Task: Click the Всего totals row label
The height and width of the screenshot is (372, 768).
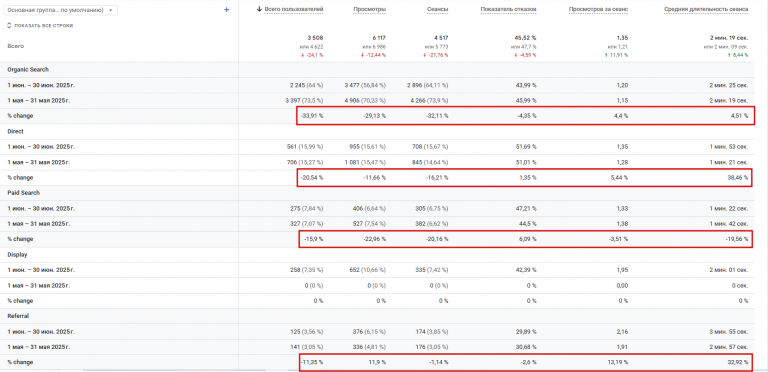Action: (16, 46)
